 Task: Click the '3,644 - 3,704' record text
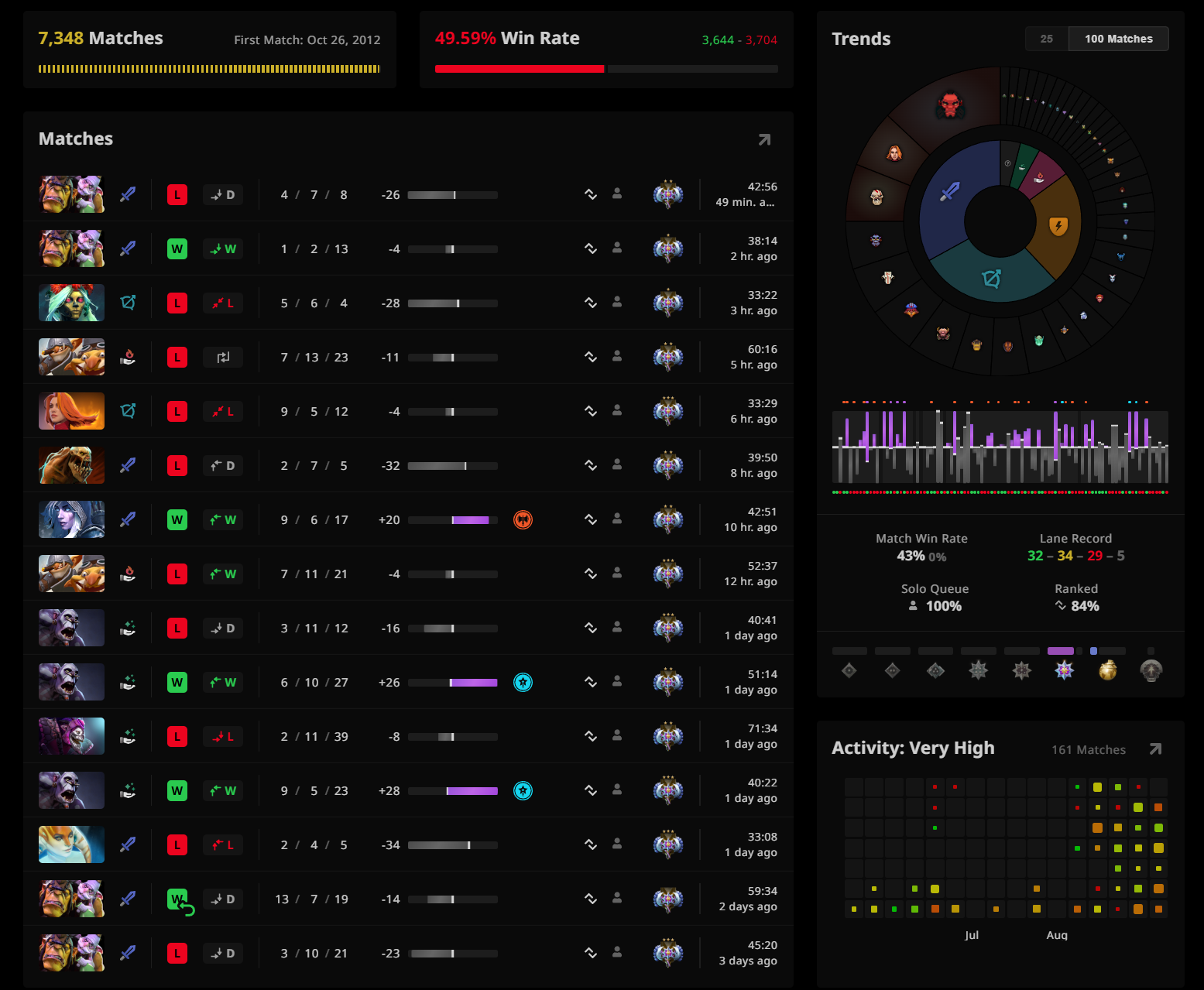[x=739, y=39]
